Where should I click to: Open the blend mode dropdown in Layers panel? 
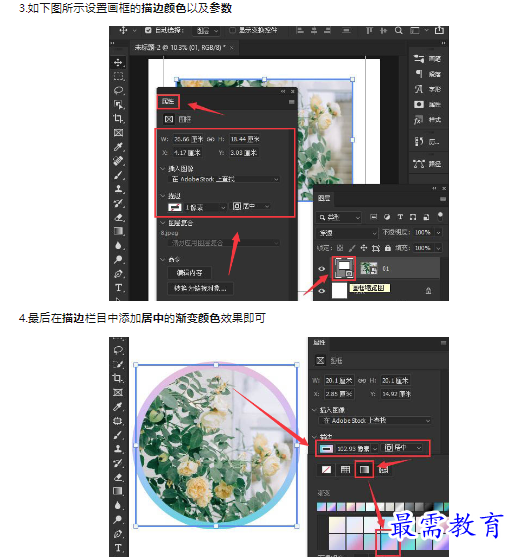click(x=347, y=233)
